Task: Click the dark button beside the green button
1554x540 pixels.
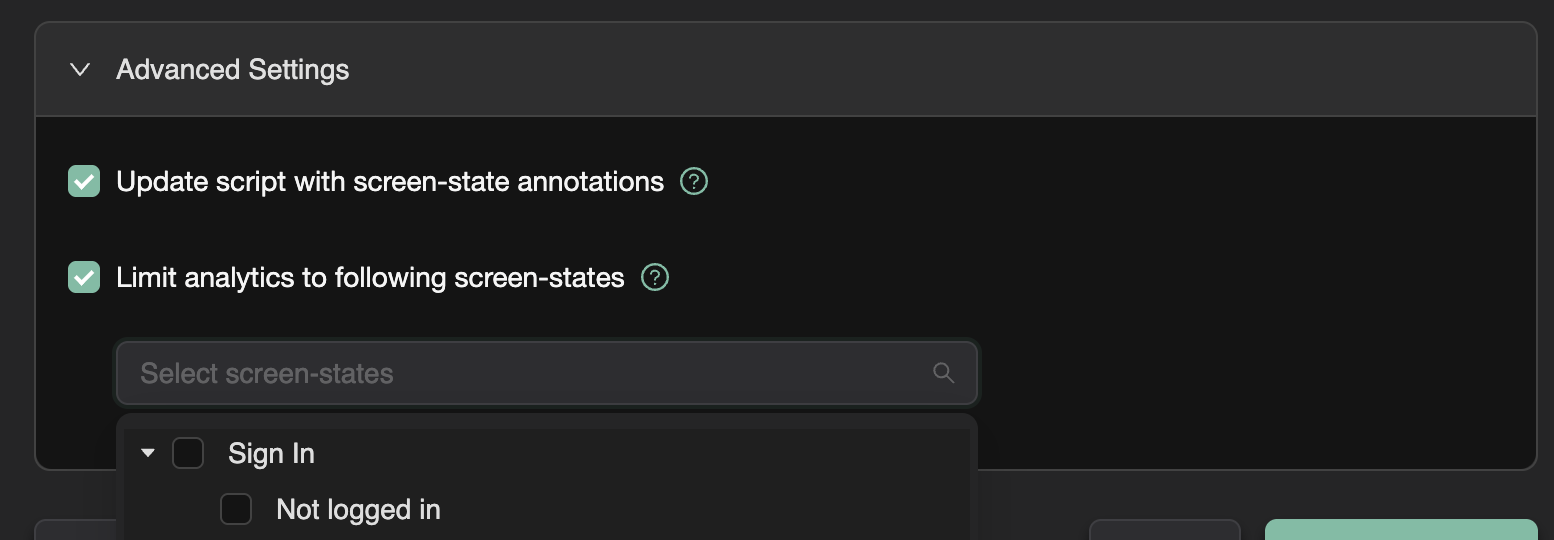Action: point(1164,530)
